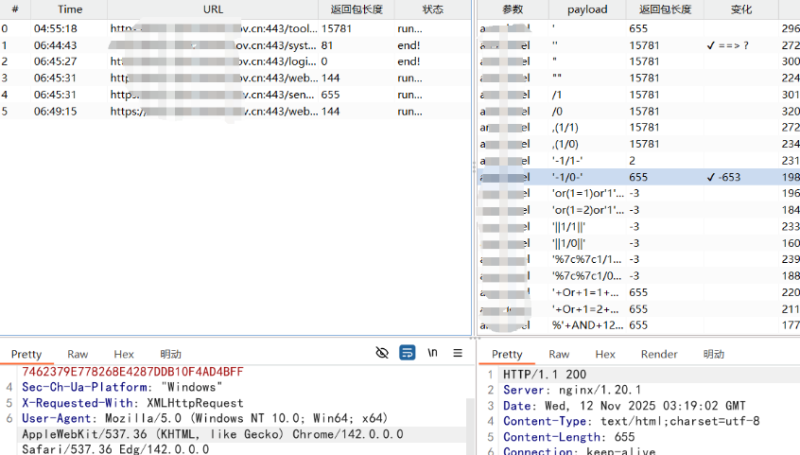The width and height of the screenshot is (800, 455).
Task: Click the ✓ -653 change cell
Action: [741, 177]
